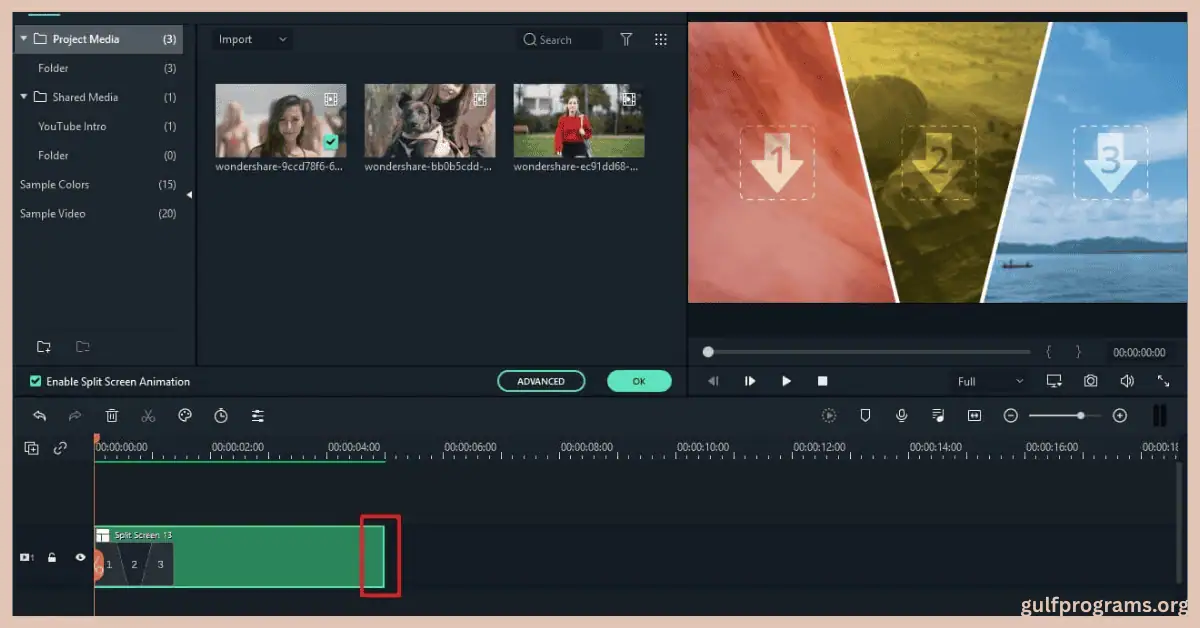The width and height of the screenshot is (1200, 628).
Task: Open the audio adjustment mixer icon
Action: (257, 415)
